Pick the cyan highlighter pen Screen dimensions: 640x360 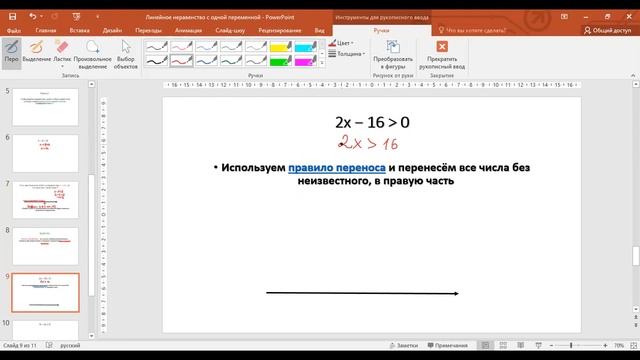tap(305, 46)
